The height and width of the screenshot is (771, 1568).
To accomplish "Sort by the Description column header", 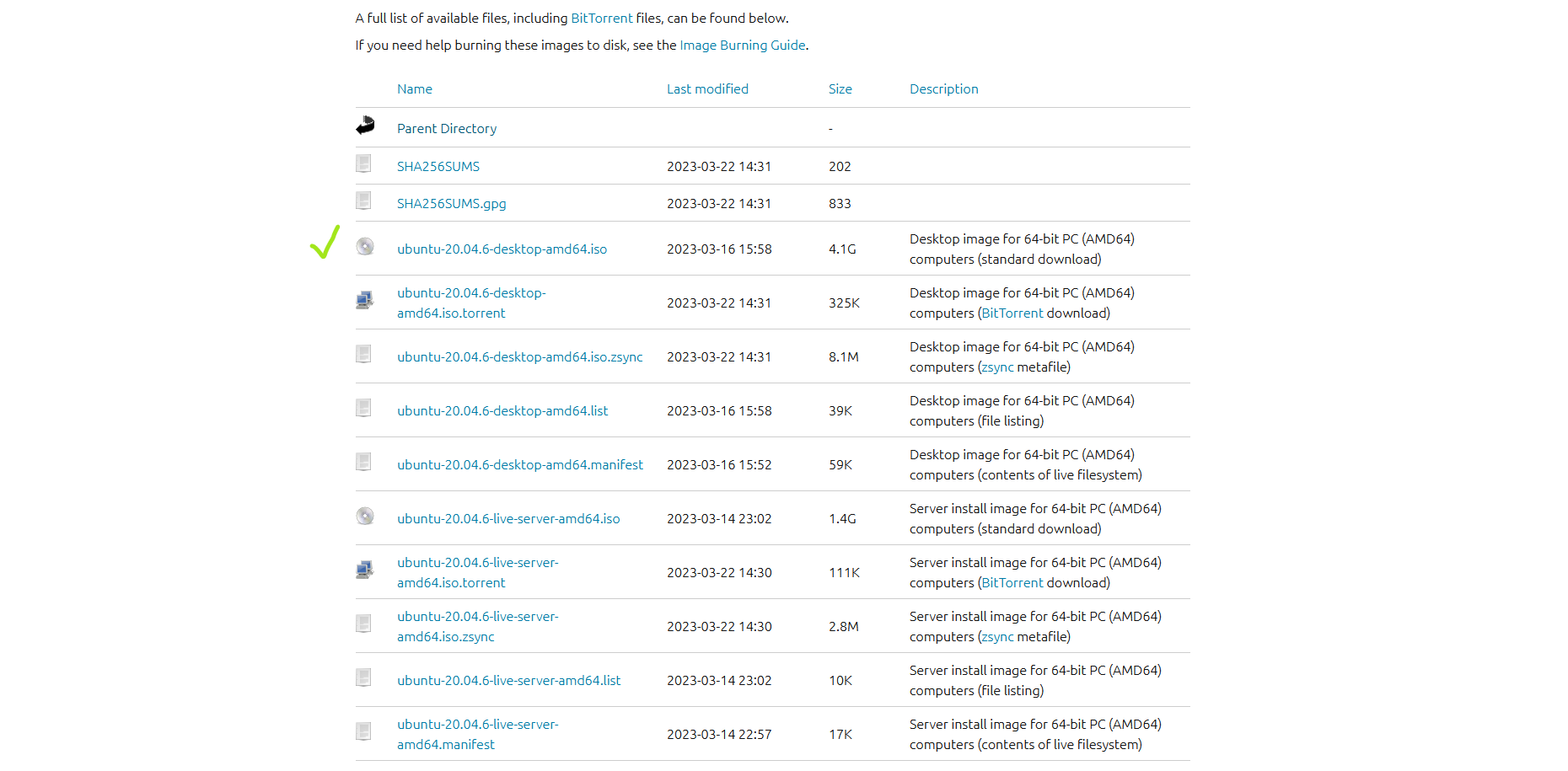I will (943, 89).
